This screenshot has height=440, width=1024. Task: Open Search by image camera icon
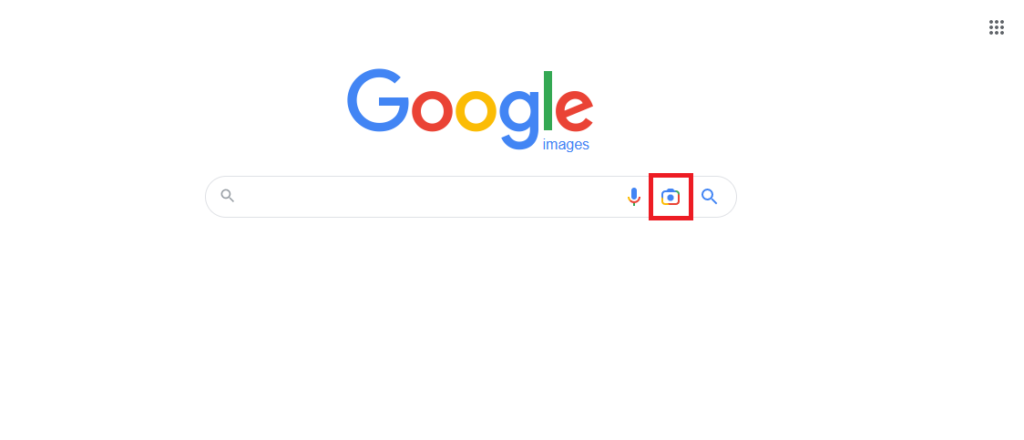[x=670, y=196]
